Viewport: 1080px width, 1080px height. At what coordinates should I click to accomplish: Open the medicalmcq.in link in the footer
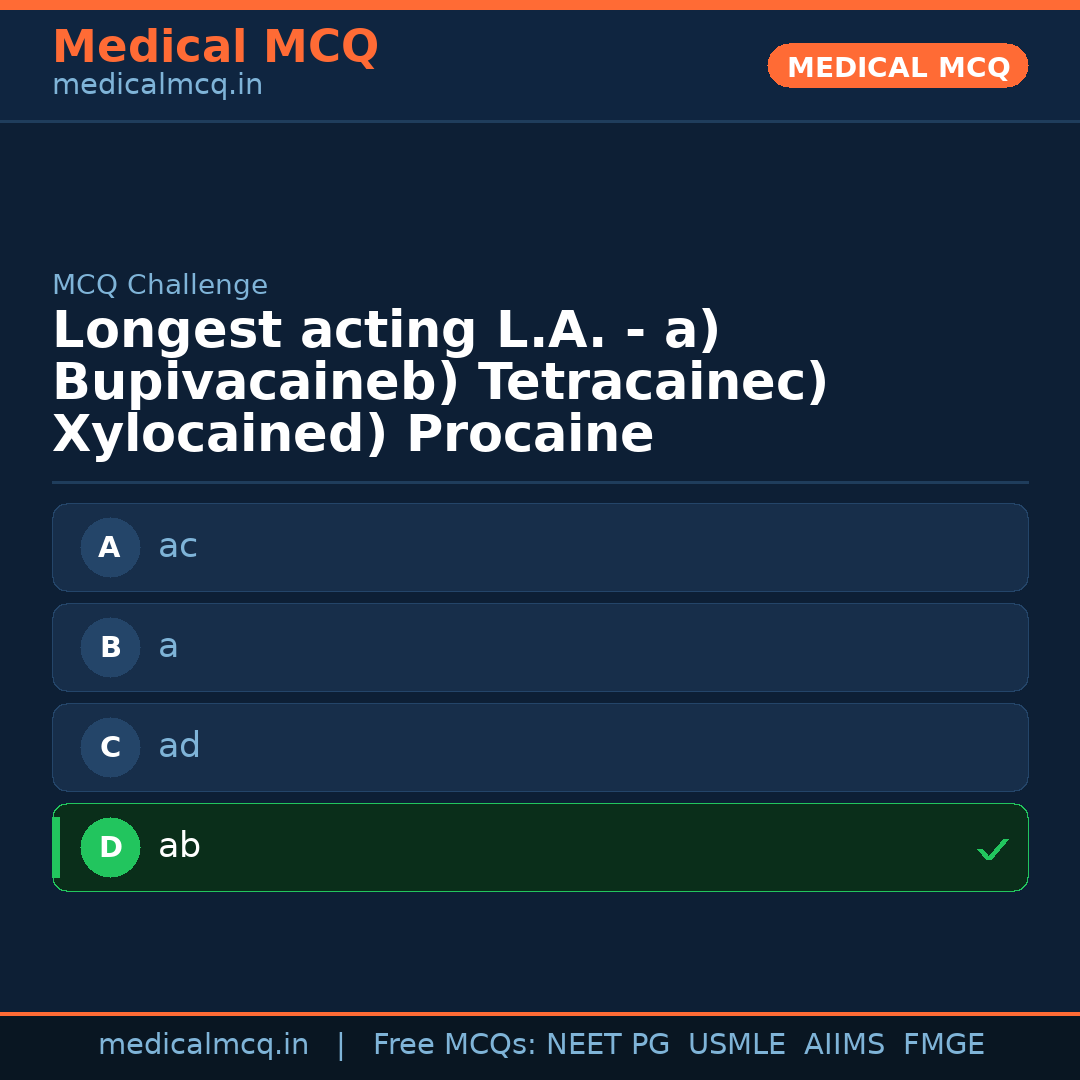tap(204, 1044)
